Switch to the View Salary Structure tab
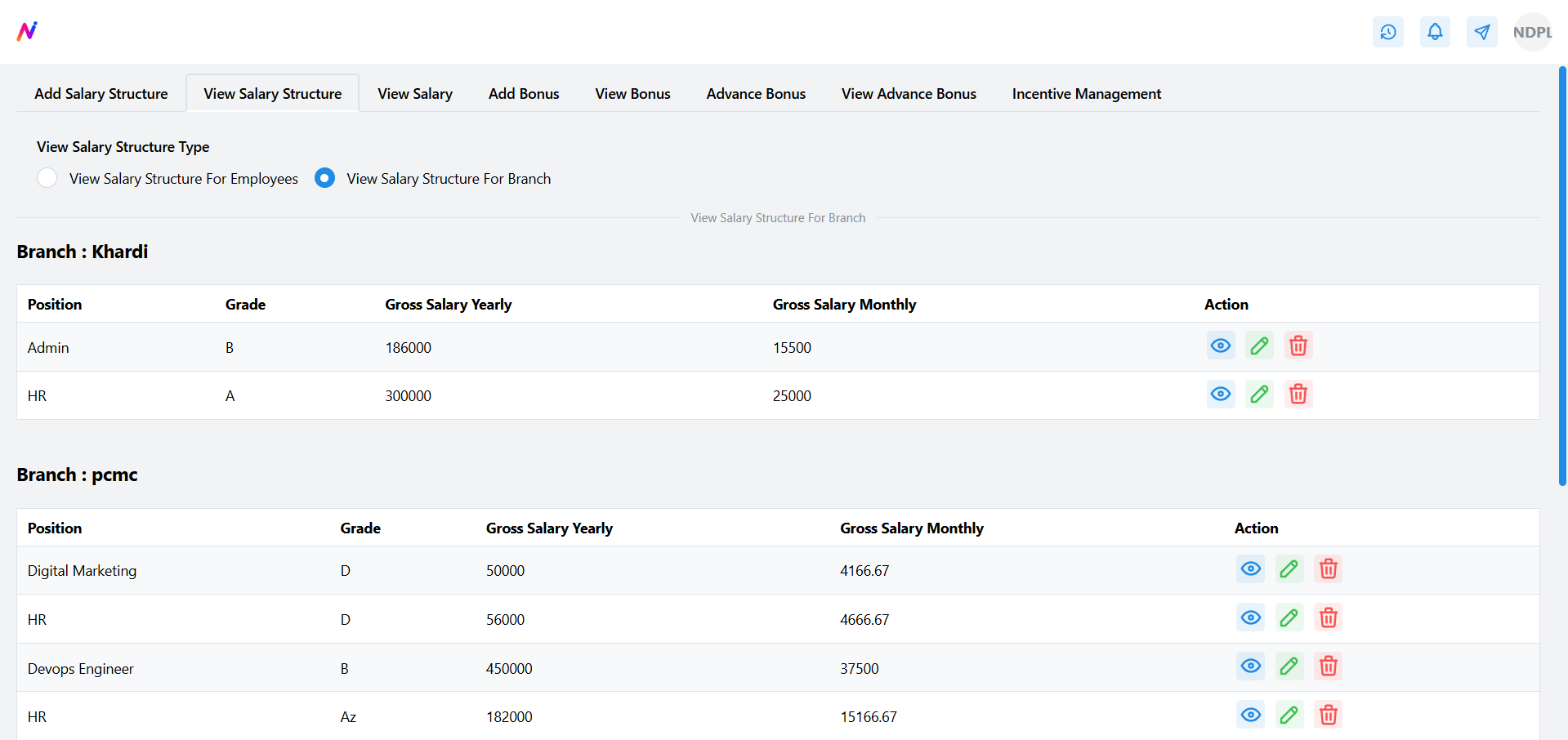1568x740 pixels. coord(273,93)
